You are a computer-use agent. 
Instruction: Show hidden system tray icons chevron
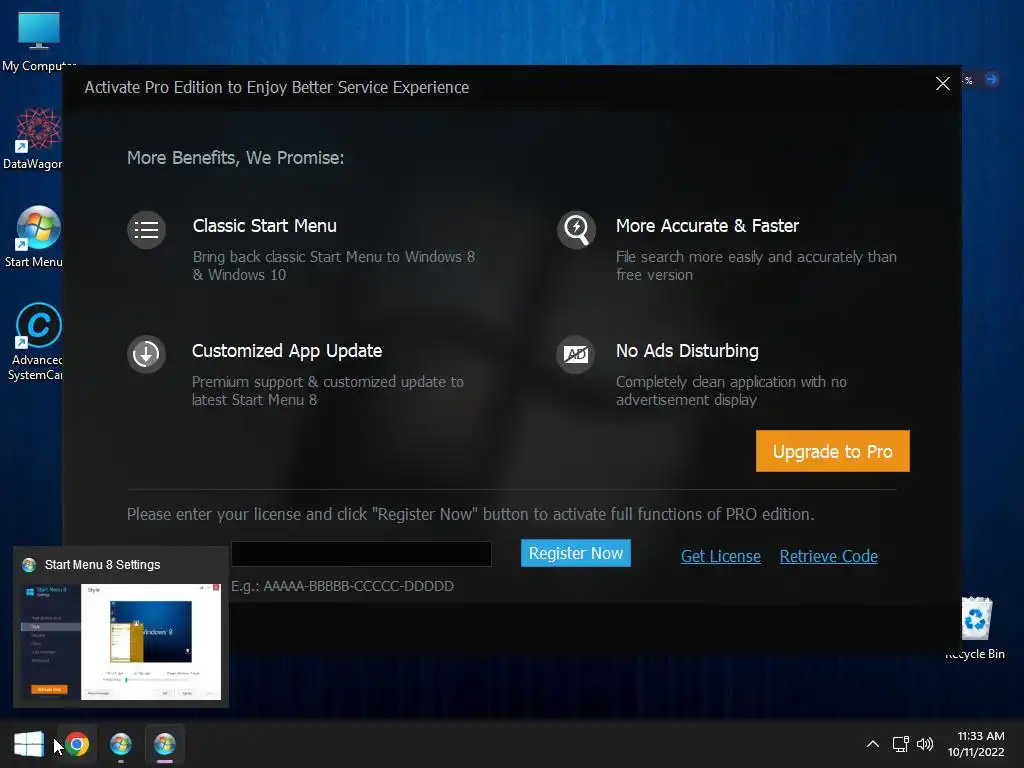[872, 744]
